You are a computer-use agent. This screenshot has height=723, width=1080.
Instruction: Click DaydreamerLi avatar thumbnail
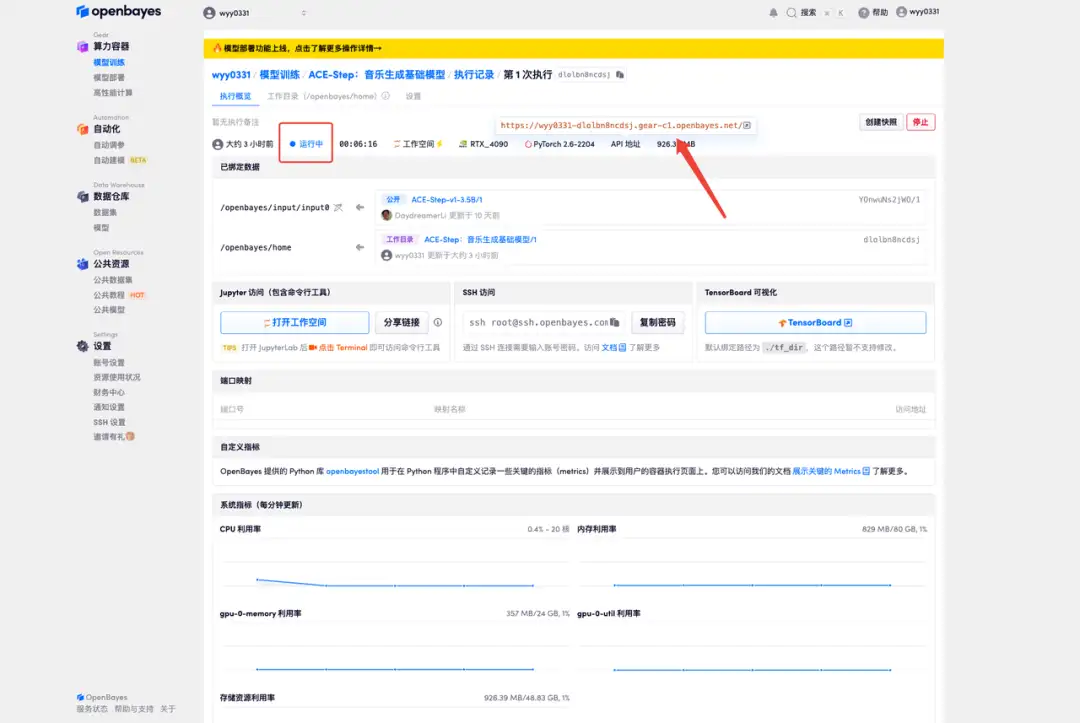[386, 216]
